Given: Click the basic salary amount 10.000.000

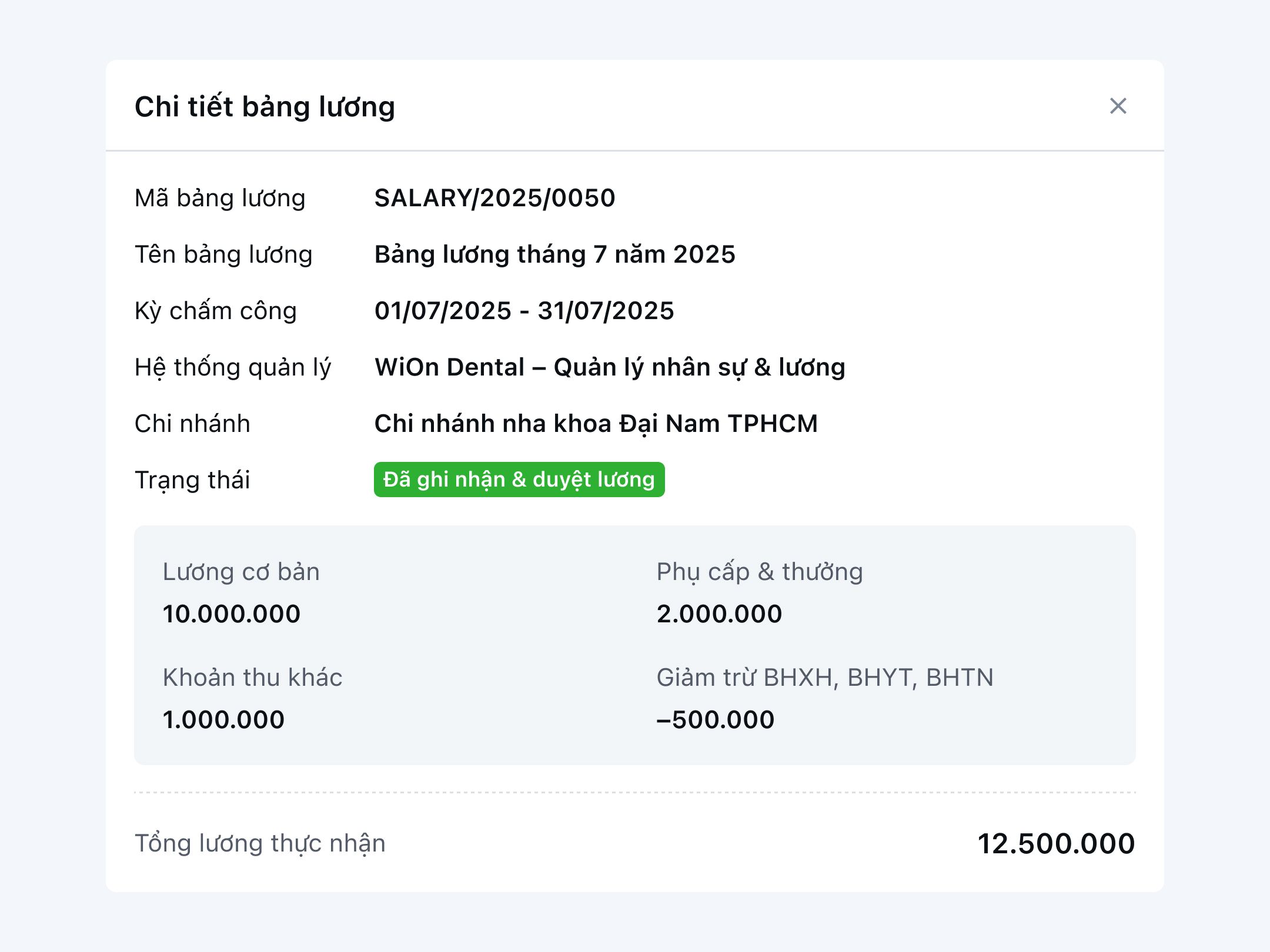Looking at the screenshot, I should click(x=232, y=614).
